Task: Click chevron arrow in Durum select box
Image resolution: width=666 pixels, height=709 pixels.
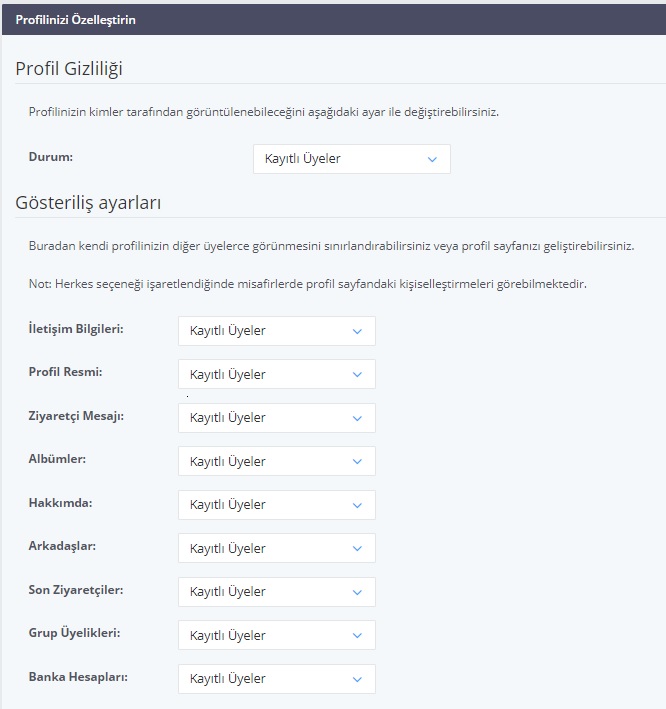Action: (432, 159)
